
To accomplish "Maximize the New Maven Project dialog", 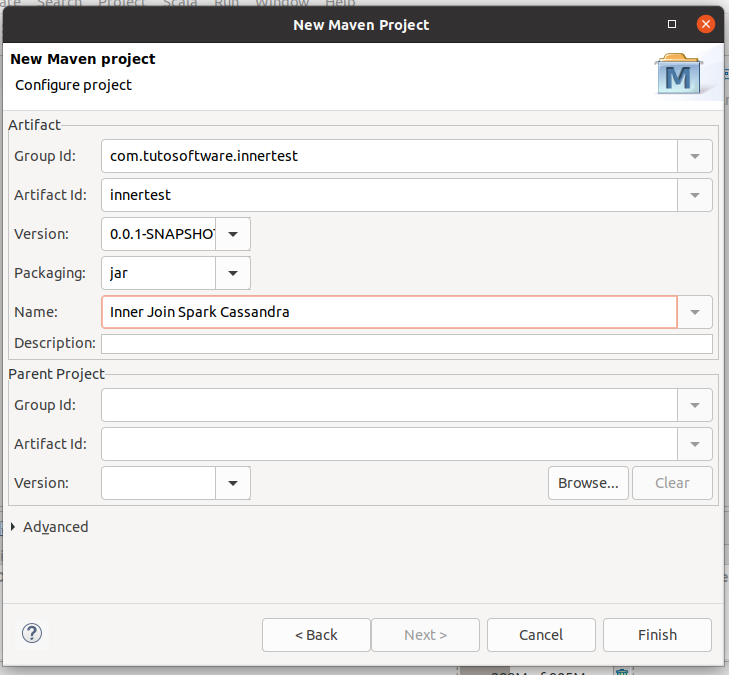I will [672, 24].
